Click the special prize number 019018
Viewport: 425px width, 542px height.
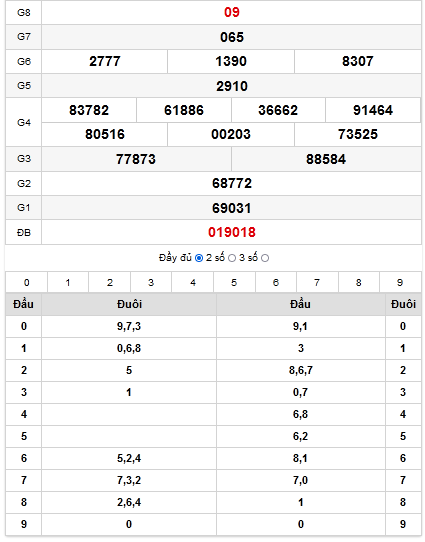click(232, 232)
